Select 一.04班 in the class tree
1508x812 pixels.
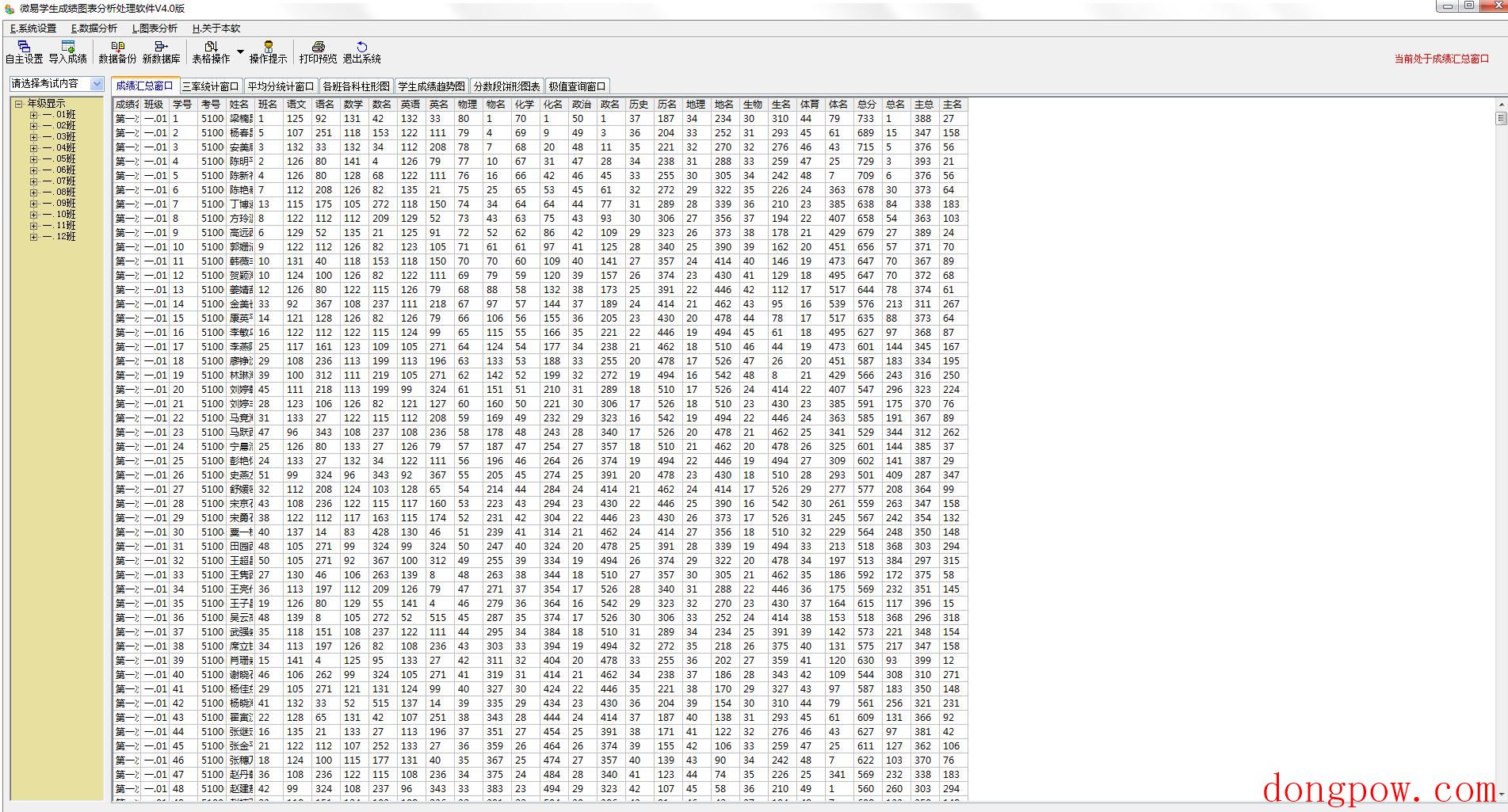59,148
